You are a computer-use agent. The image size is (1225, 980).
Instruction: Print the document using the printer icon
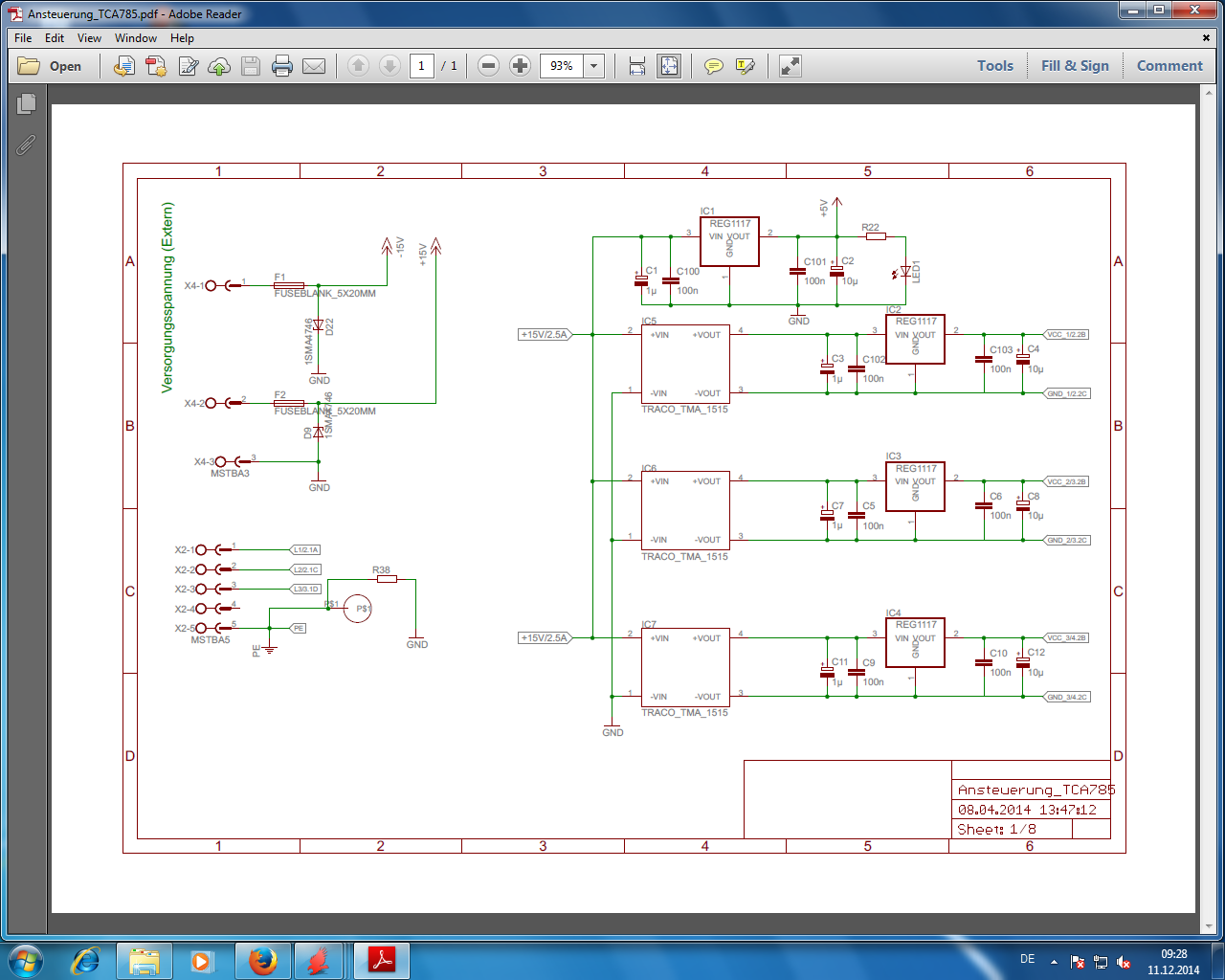click(x=282, y=66)
